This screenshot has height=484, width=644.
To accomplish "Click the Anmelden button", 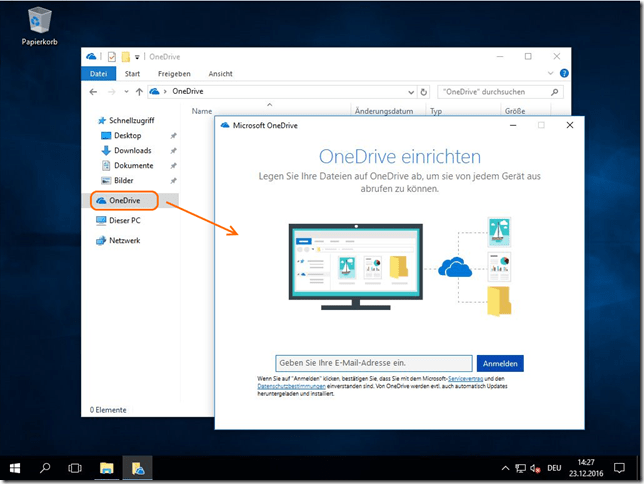I will click(500, 364).
